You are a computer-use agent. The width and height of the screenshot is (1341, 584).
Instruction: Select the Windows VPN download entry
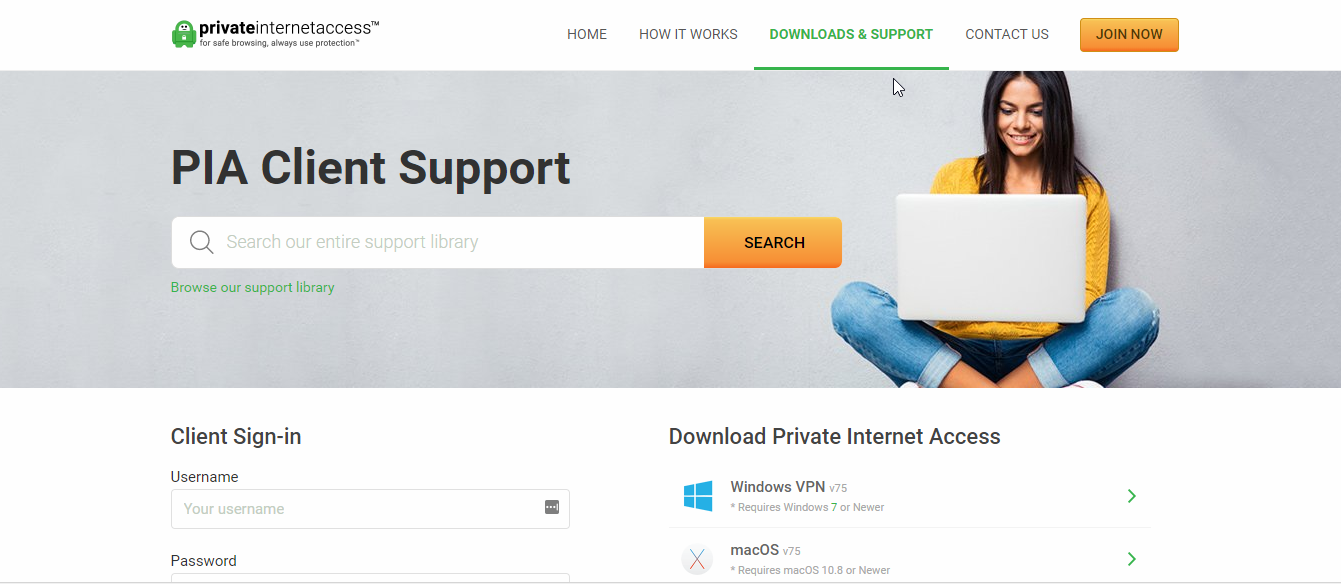tap(910, 496)
